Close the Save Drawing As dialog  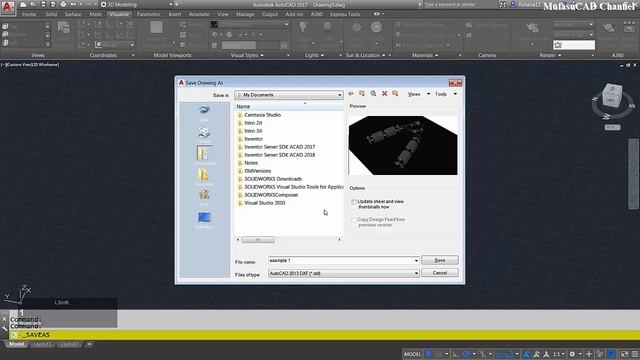455,83
